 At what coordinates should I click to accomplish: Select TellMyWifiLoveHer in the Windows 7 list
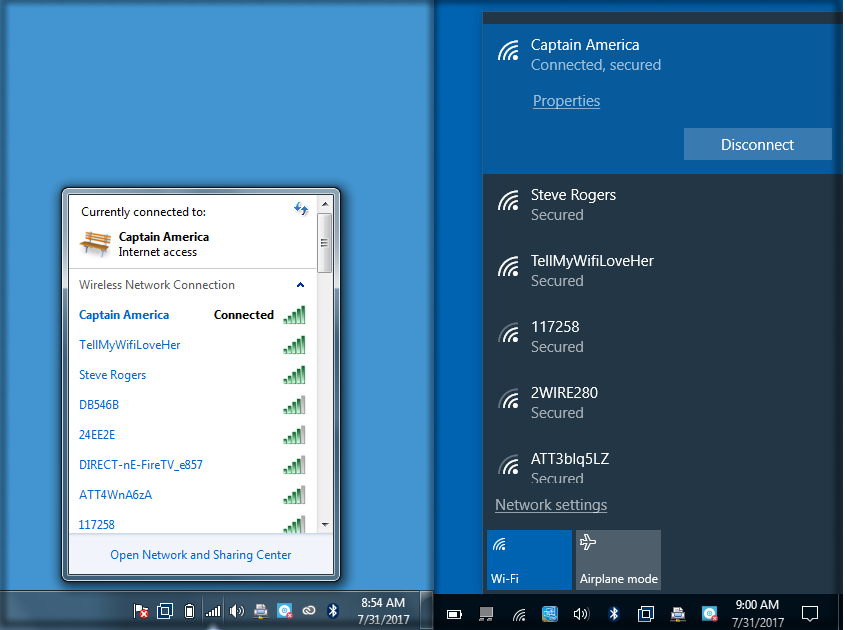pos(130,345)
